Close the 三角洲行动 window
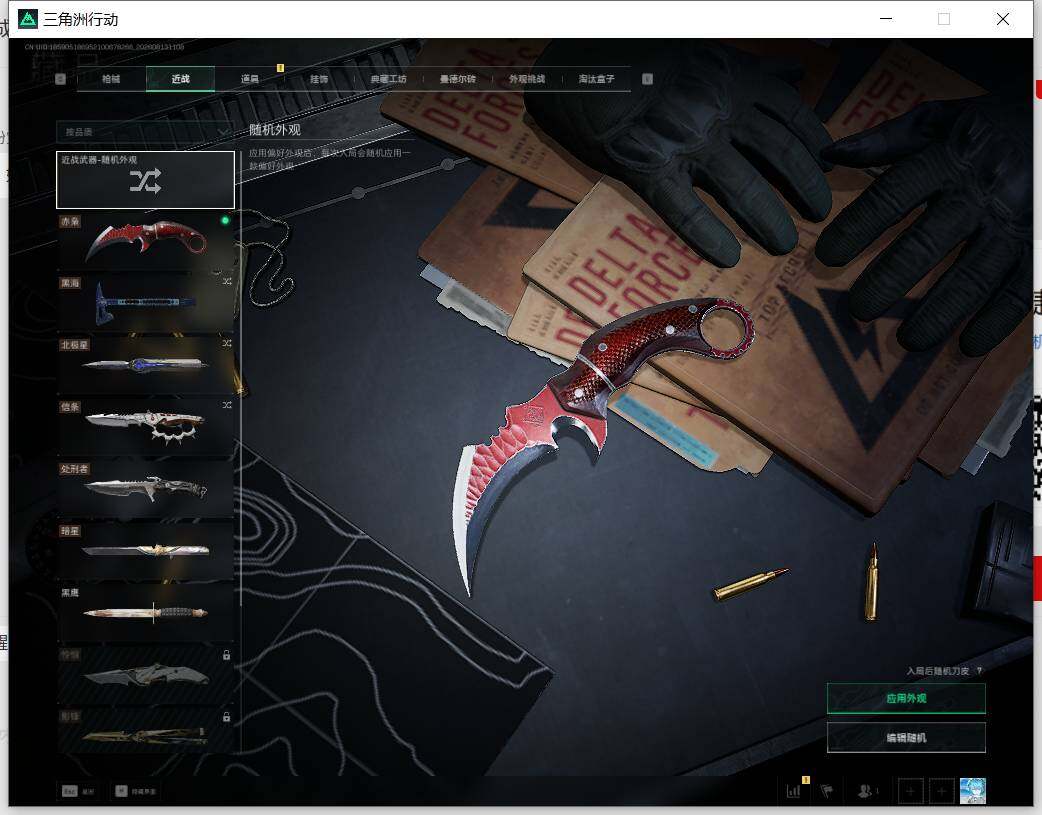The height and width of the screenshot is (815, 1042). (x=1003, y=19)
